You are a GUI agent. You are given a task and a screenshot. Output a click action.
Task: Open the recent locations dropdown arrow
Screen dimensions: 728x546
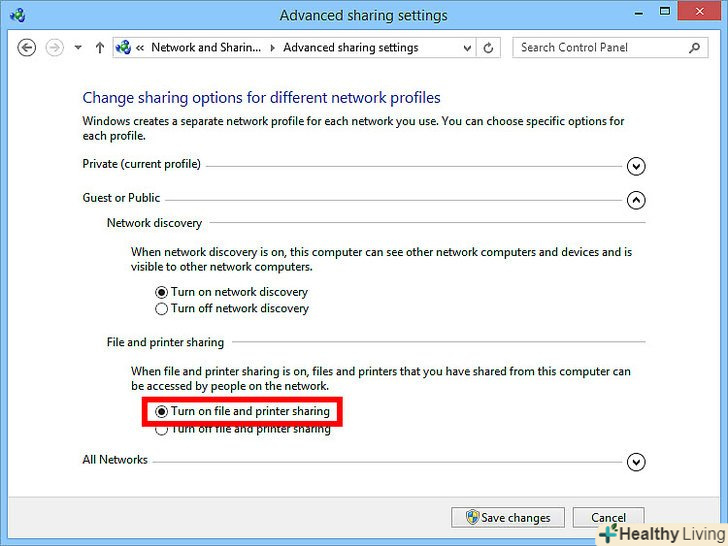coord(78,47)
